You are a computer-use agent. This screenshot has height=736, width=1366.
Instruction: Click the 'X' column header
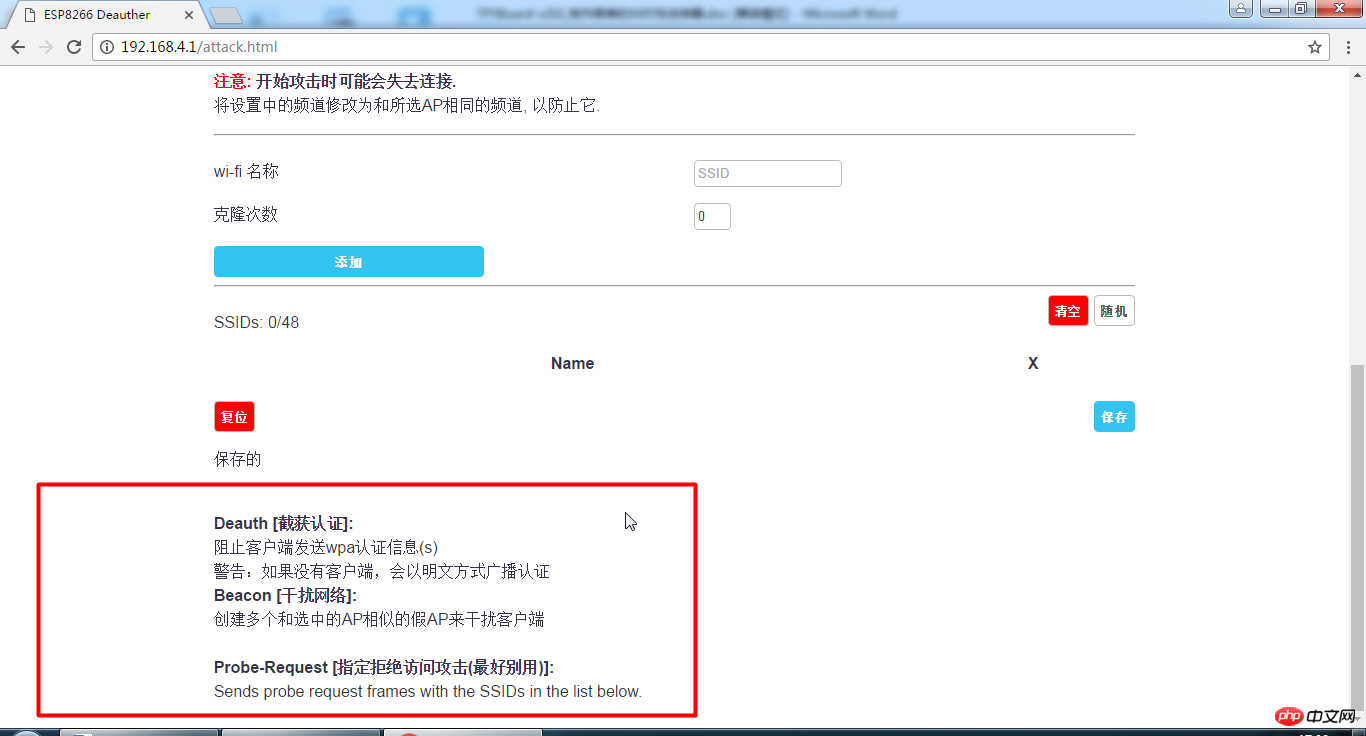tap(1033, 363)
